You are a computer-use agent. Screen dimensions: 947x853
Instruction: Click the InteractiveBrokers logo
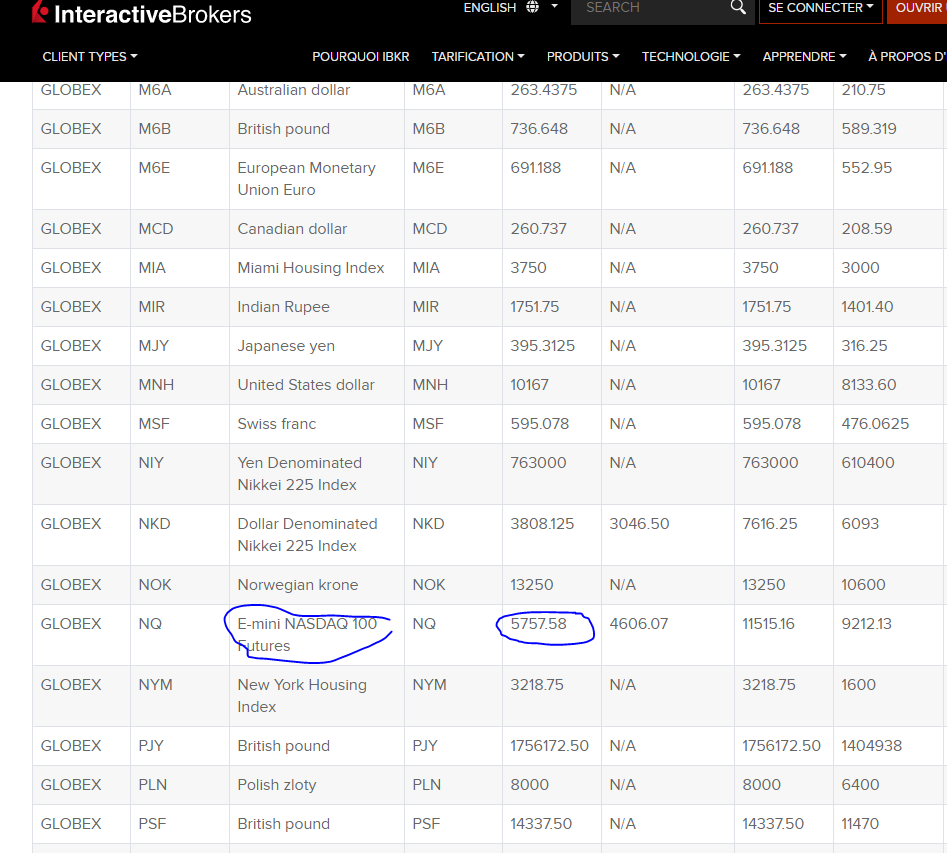tap(141, 13)
